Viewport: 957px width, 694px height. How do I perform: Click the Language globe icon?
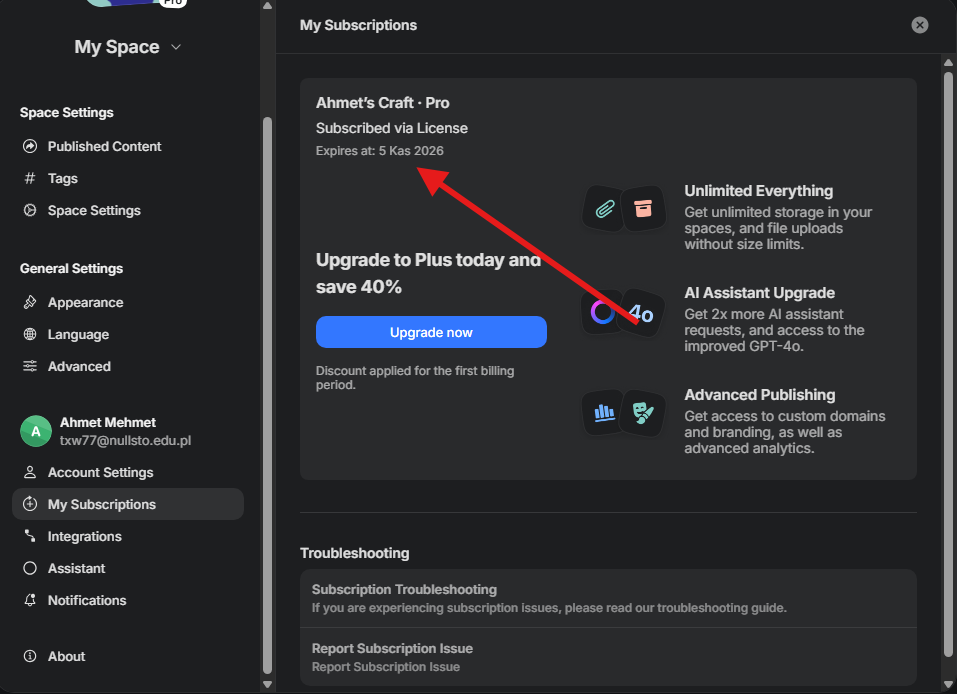30,334
